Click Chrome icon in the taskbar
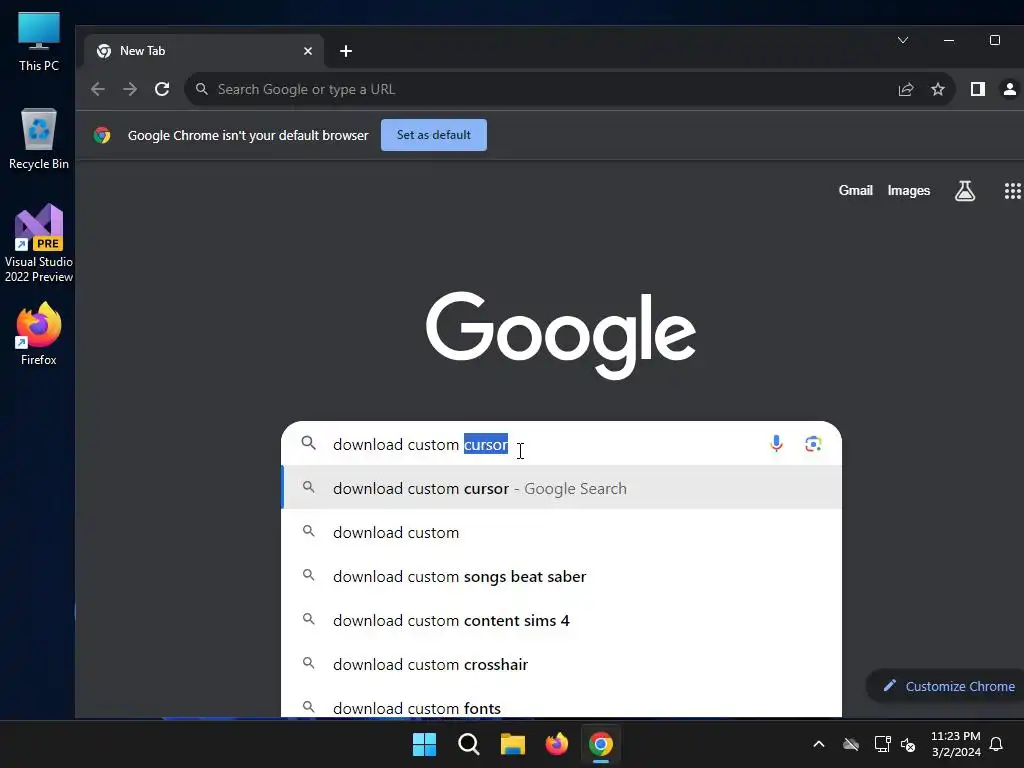The image size is (1024, 768). pyautogui.click(x=601, y=744)
